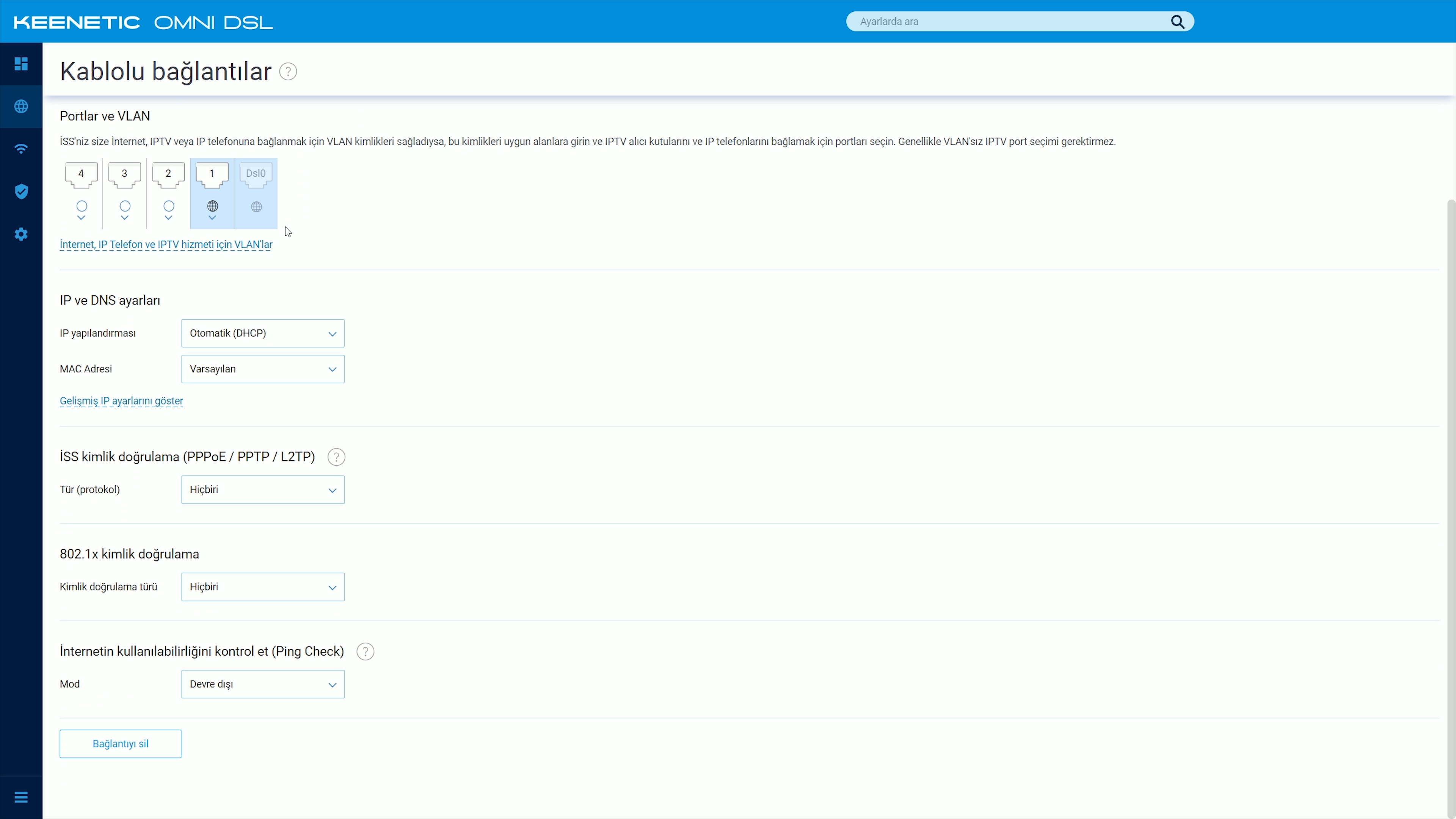The image size is (1456, 819).
Task: Select port 3 connector icon
Action: pos(124,175)
